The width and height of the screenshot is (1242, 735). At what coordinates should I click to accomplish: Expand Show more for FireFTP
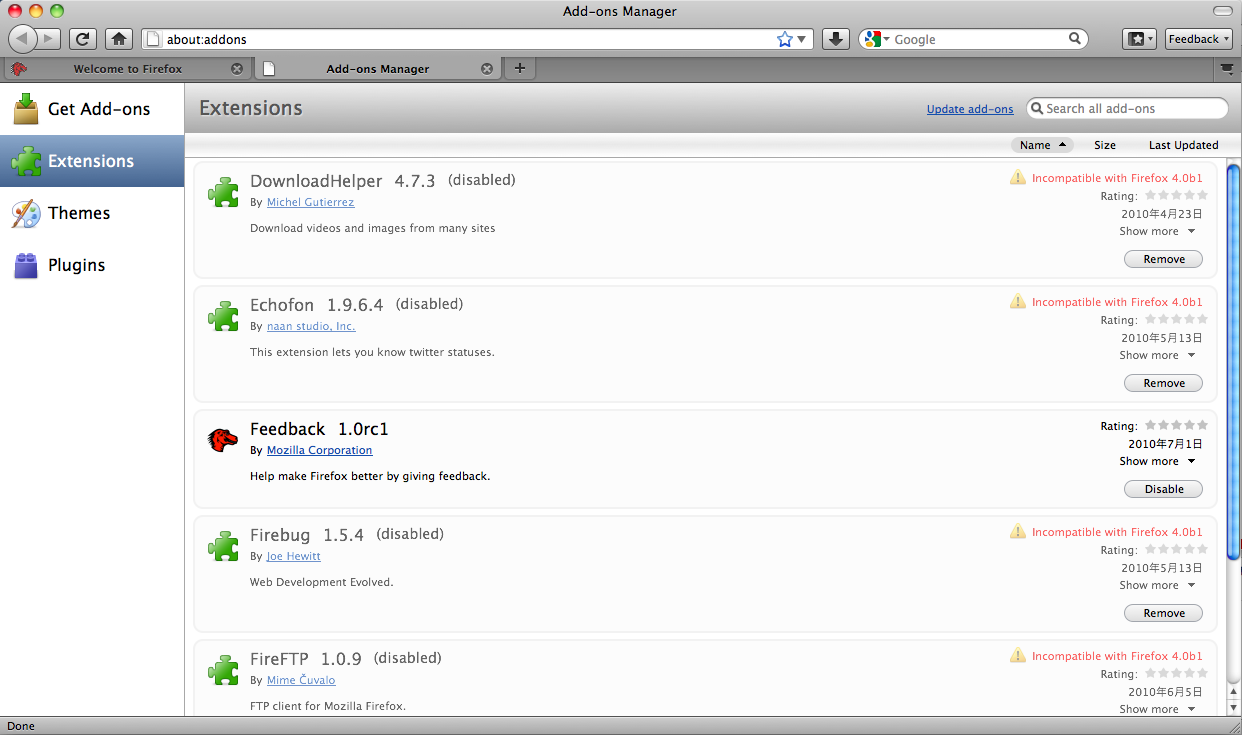click(x=1157, y=709)
